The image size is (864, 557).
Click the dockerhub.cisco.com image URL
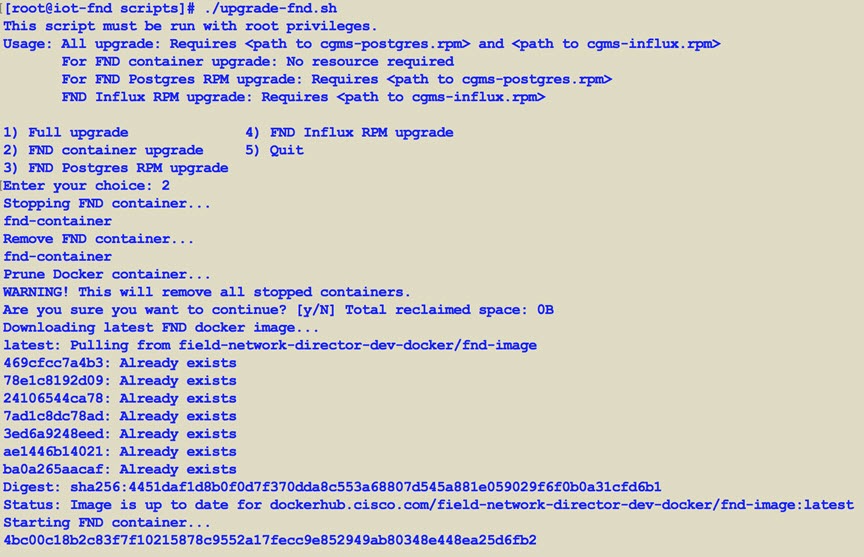click(x=561, y=505)
